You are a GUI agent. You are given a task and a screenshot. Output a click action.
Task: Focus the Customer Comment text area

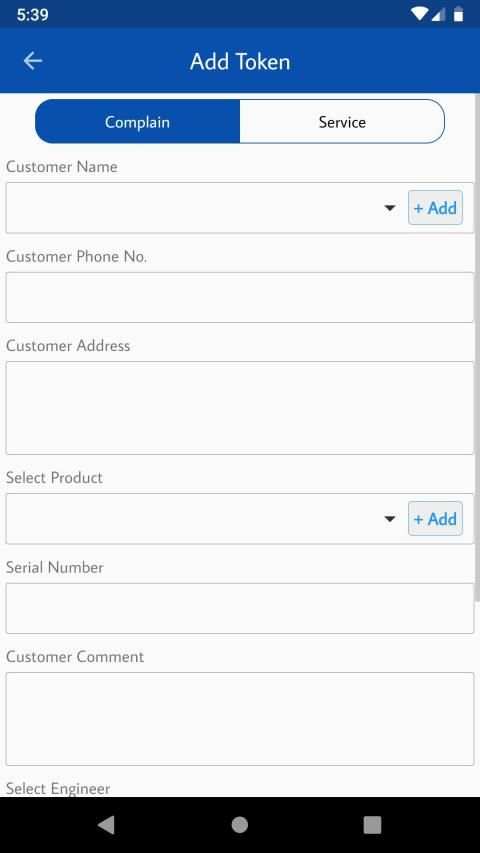tap(240, 719)
